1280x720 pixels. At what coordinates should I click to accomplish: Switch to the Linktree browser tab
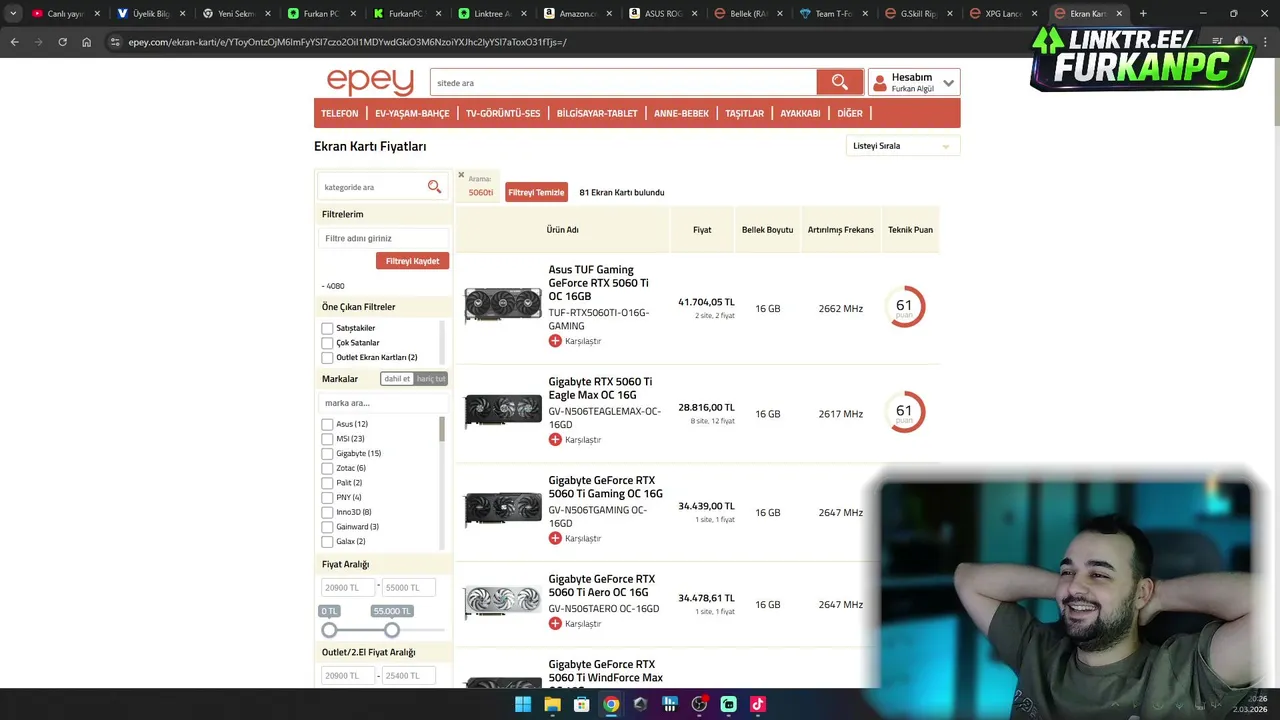point(492,14)
